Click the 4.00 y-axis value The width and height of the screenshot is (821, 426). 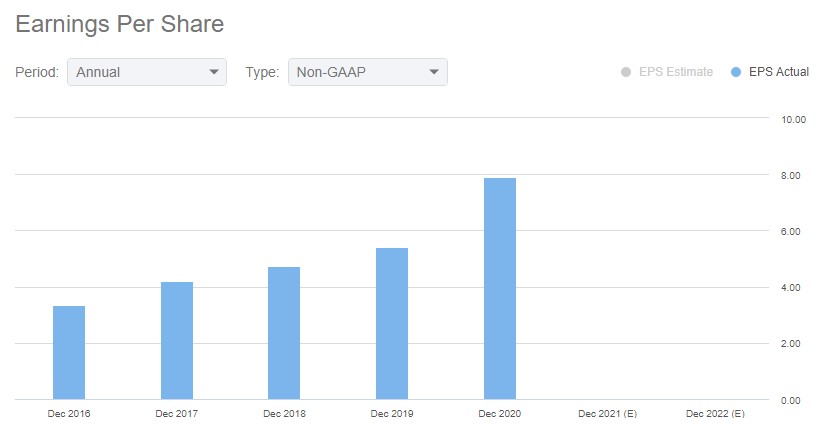pos(791,288)
